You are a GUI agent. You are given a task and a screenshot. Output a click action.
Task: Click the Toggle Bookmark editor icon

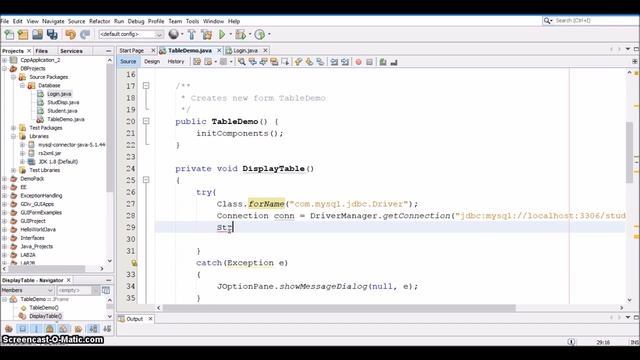coord(320,62)
